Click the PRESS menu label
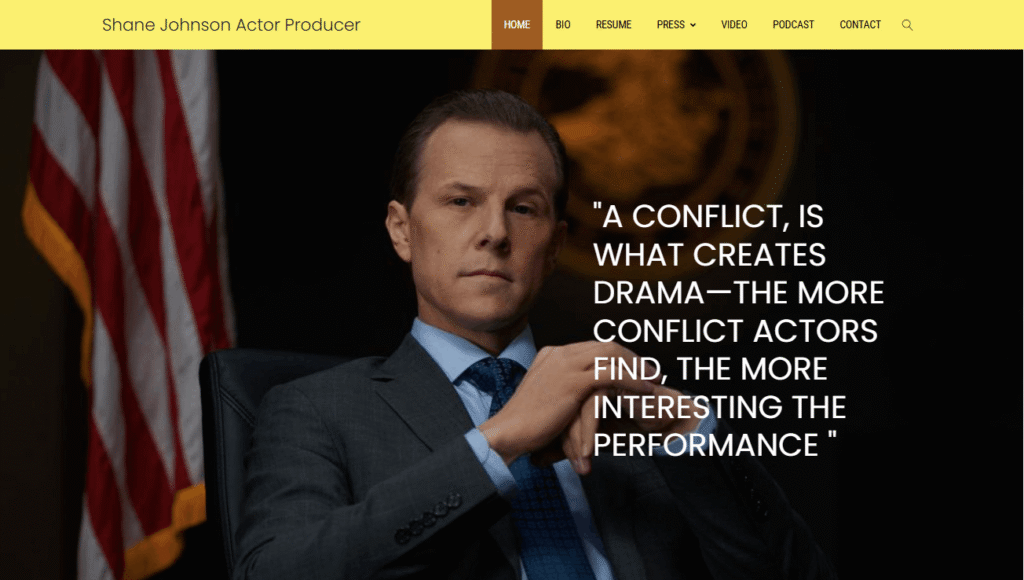1024x580 pixels. click(x=671, y=25)
